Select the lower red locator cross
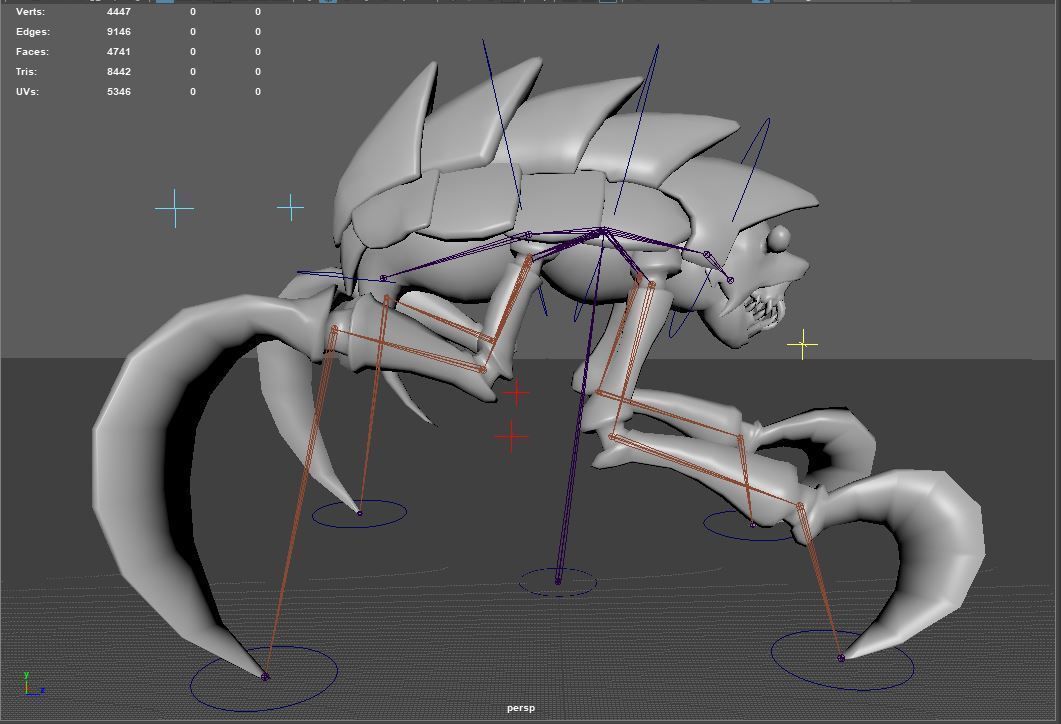This screenshot has width=1061, height=724. click(511, 437)
